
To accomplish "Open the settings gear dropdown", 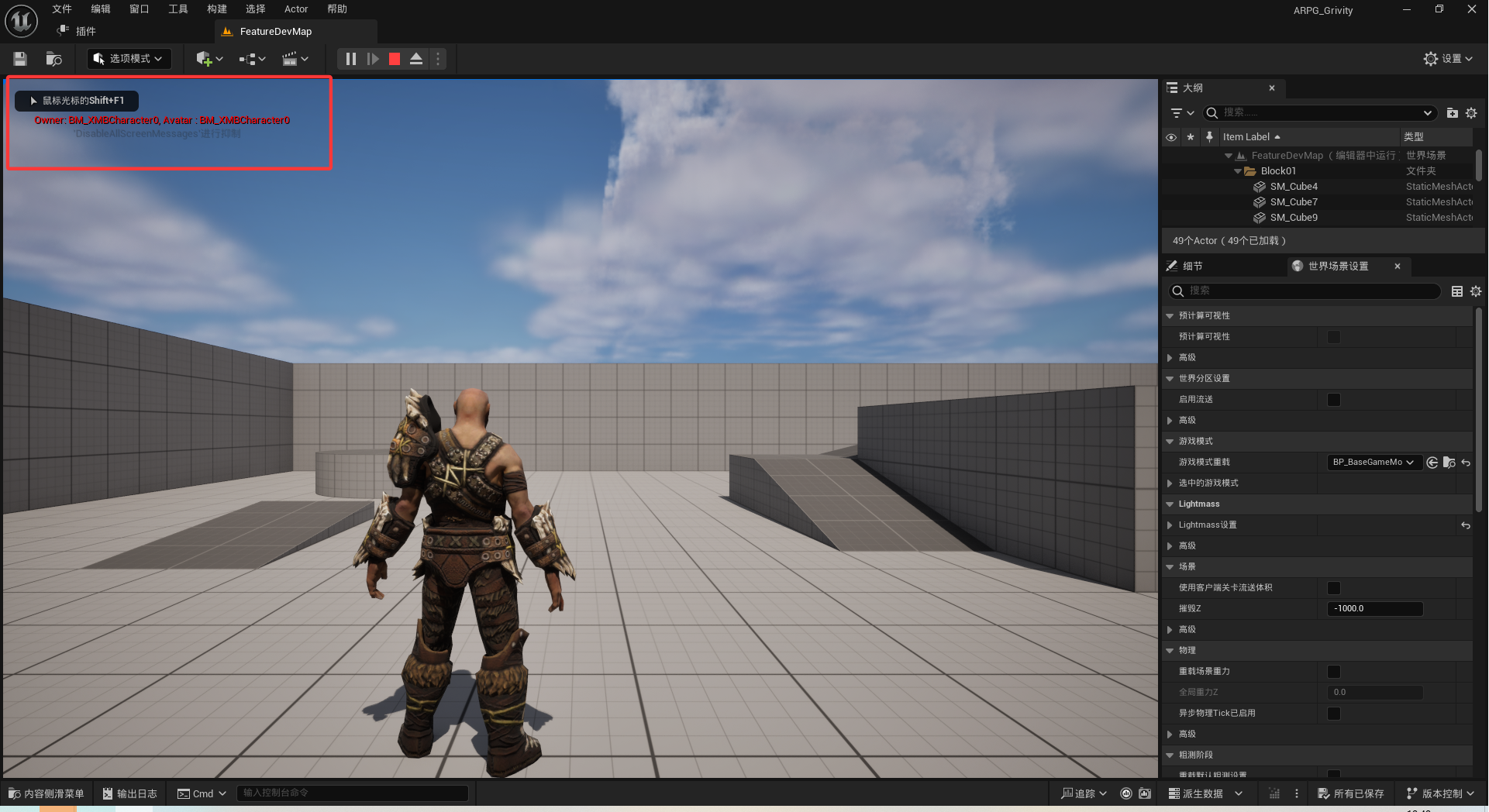I will [x=1447, y=59].
